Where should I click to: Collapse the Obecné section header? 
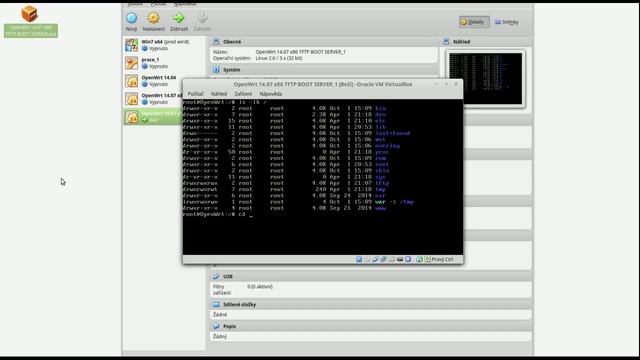[324, 42]
